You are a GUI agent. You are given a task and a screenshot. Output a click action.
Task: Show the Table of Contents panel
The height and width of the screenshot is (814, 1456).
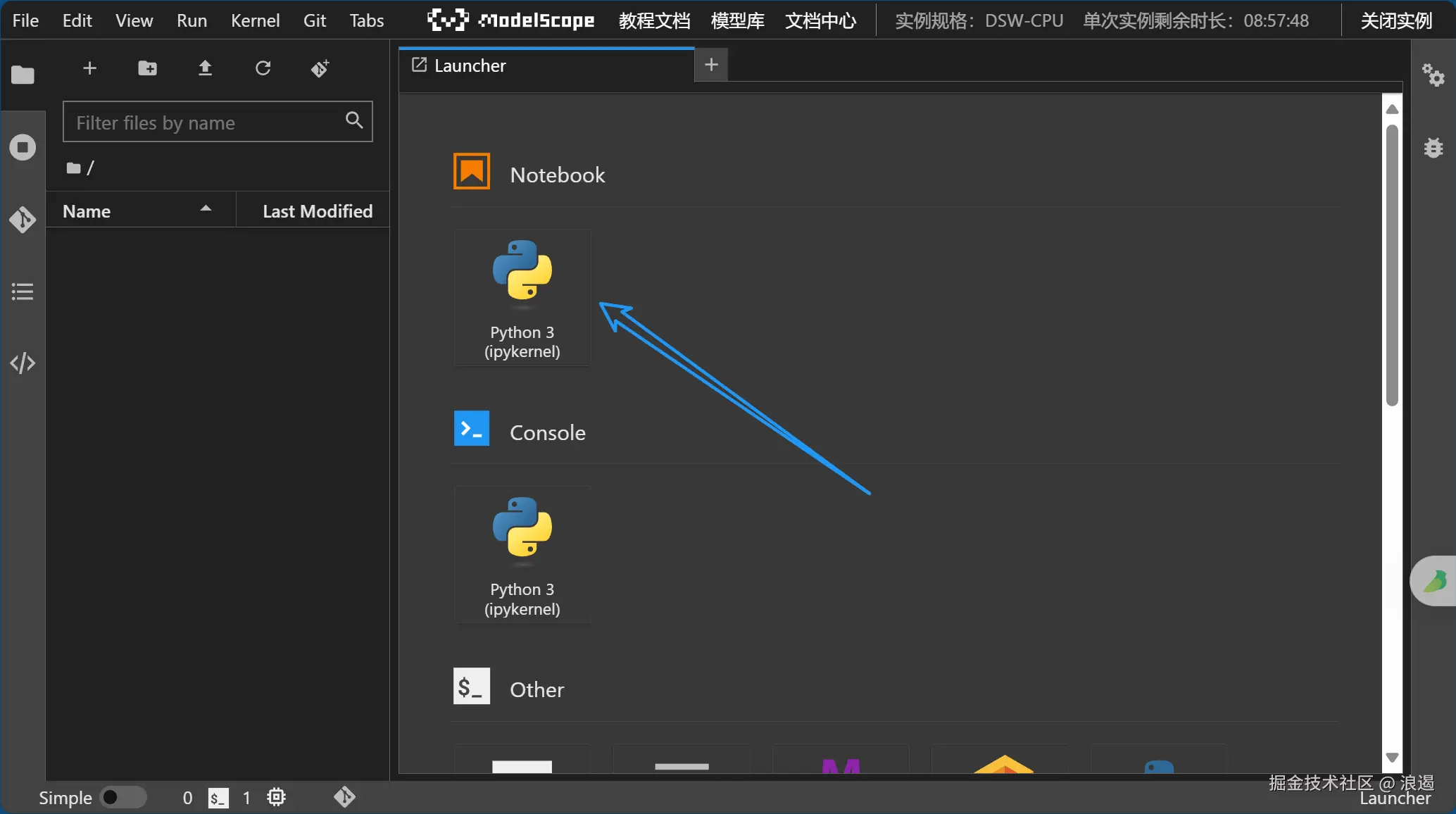(x=23, y=292)
